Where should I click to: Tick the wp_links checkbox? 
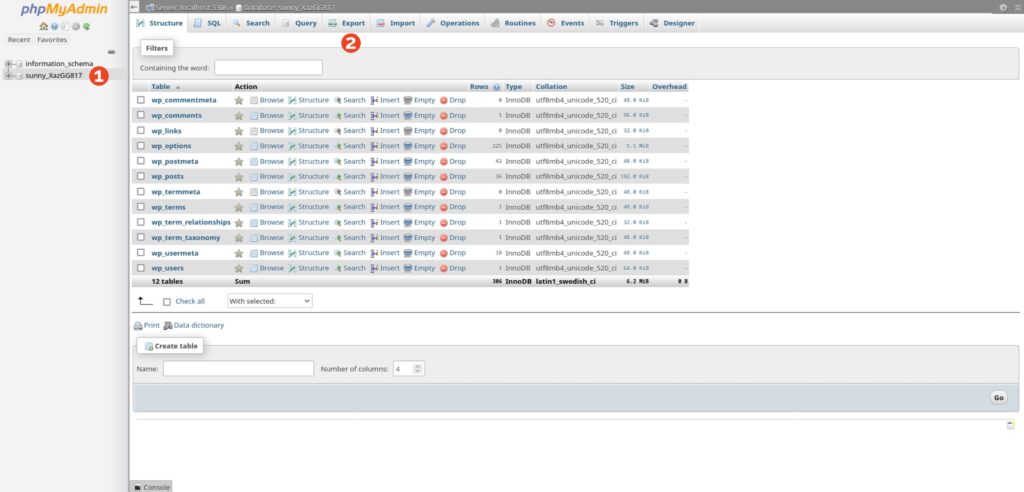[x=140, y=131]
